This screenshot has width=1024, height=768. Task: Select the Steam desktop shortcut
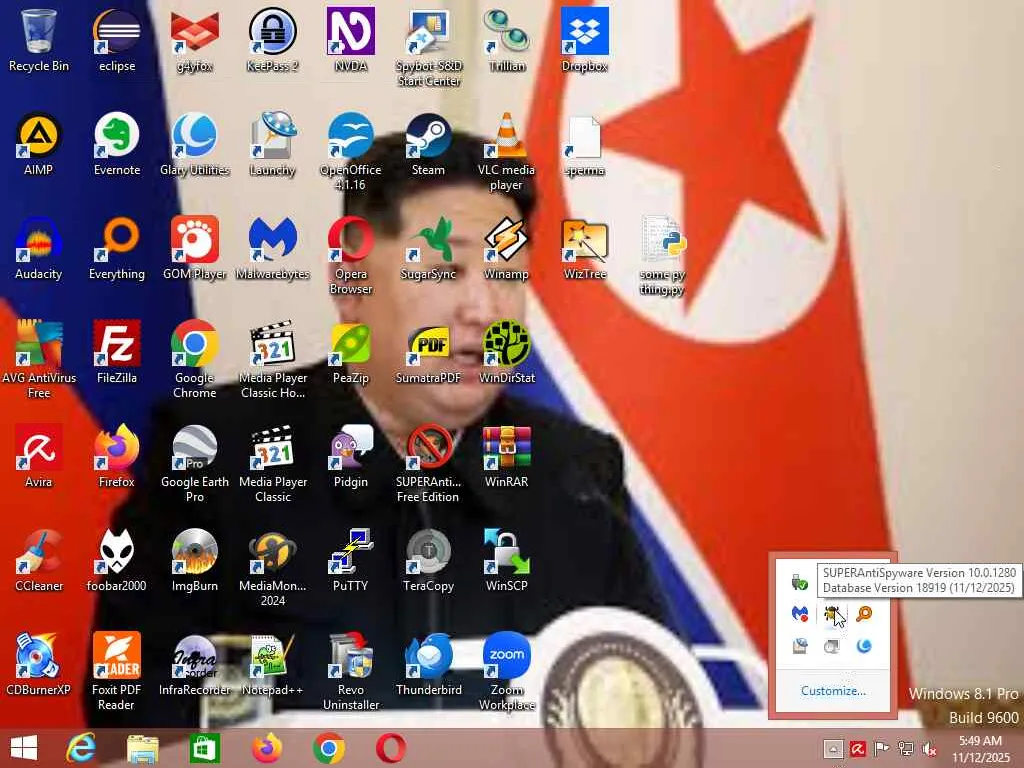tap(428, 144)
